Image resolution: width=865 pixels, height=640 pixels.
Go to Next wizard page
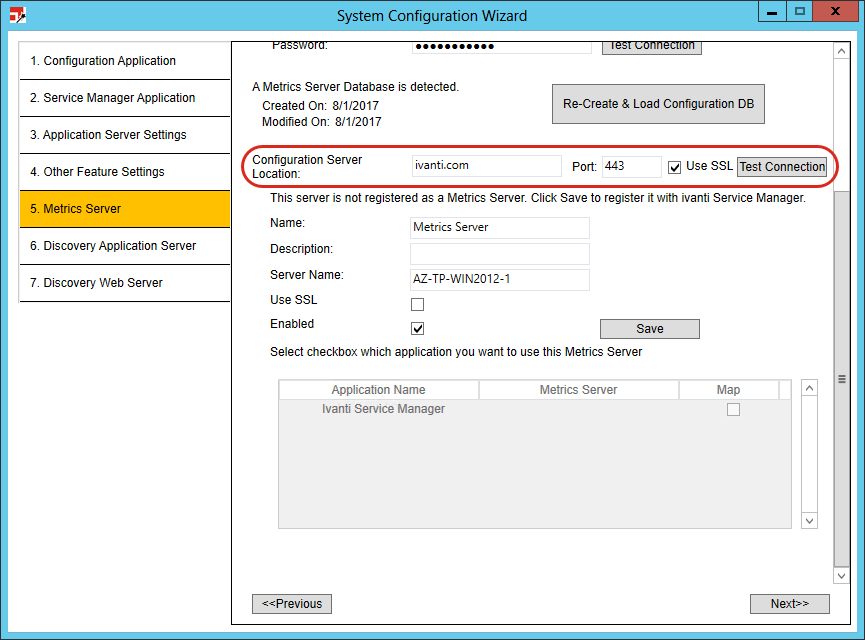pyautogui.click(x=790, y=604)
